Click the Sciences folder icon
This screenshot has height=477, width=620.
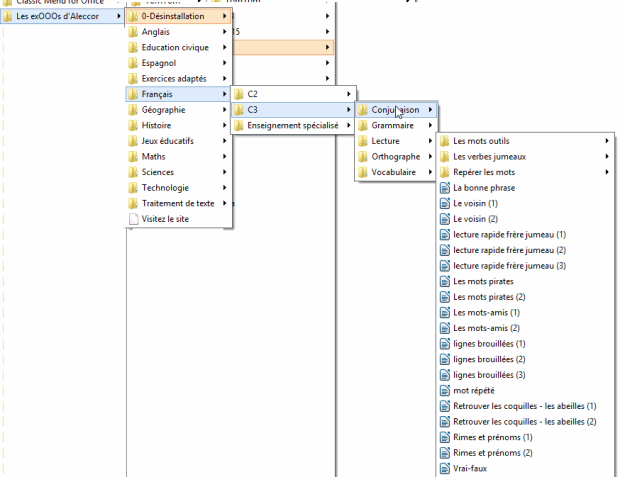(x=133, y=172)
